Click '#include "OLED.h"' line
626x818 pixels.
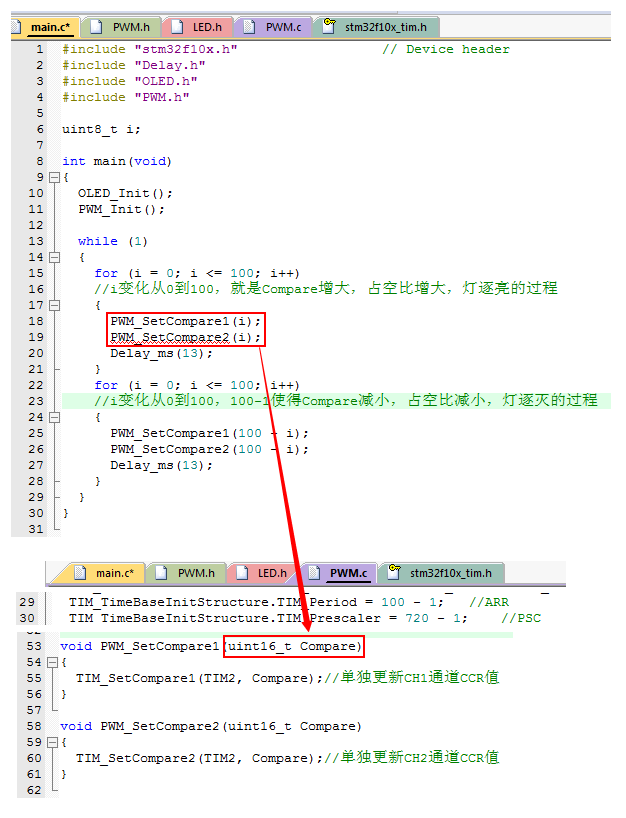pyautogui.click(x=129, y=81)
